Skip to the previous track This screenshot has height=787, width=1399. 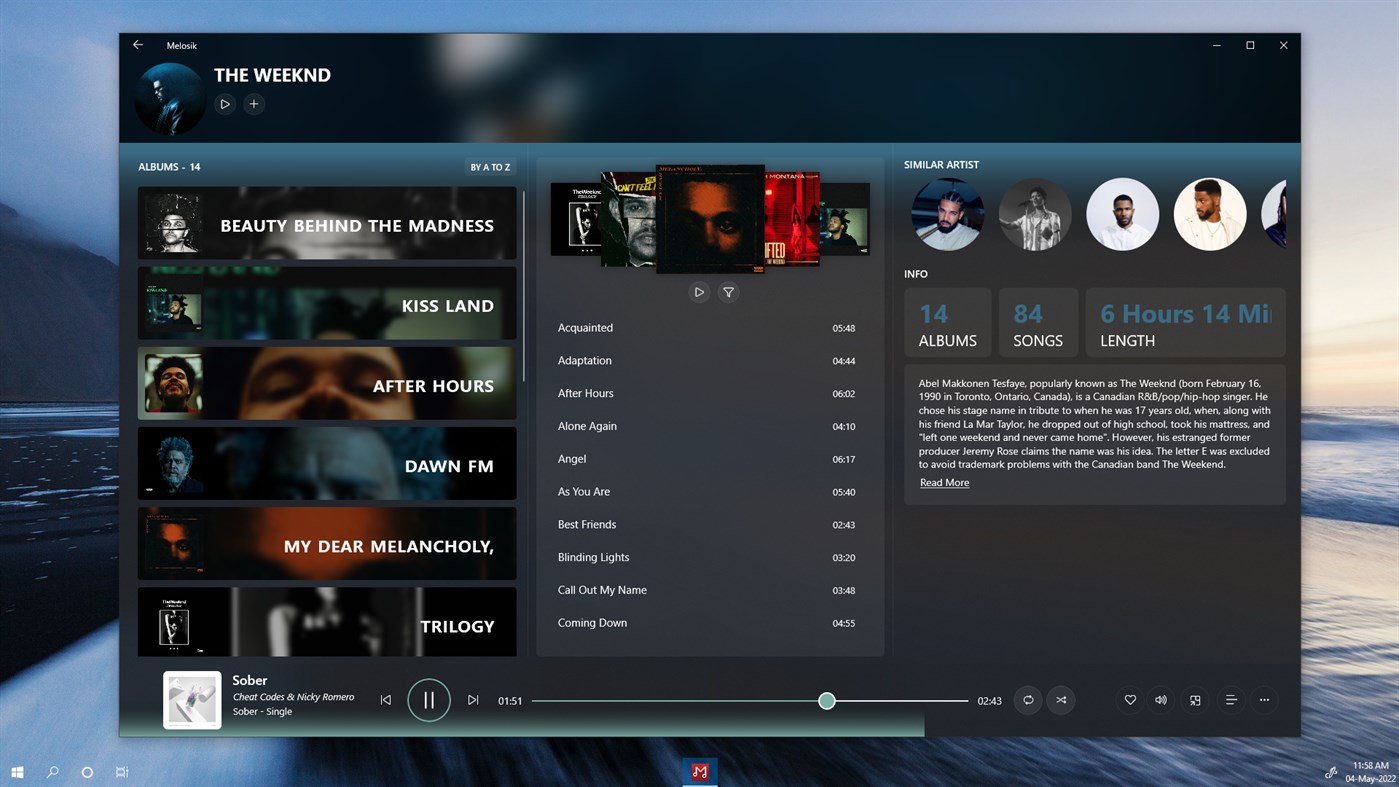[x=386, y=700]
